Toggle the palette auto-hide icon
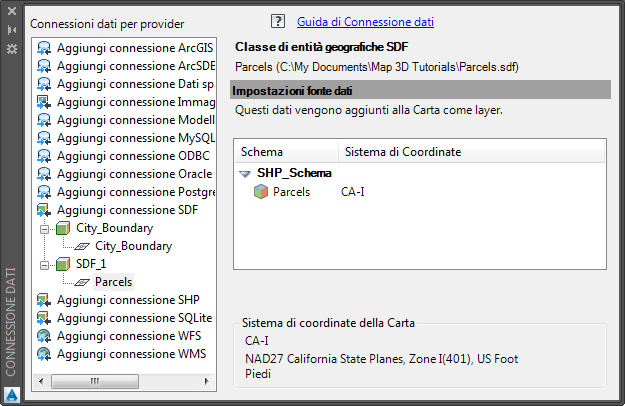The width and height of the screenshot is (625, 406). 12,30
